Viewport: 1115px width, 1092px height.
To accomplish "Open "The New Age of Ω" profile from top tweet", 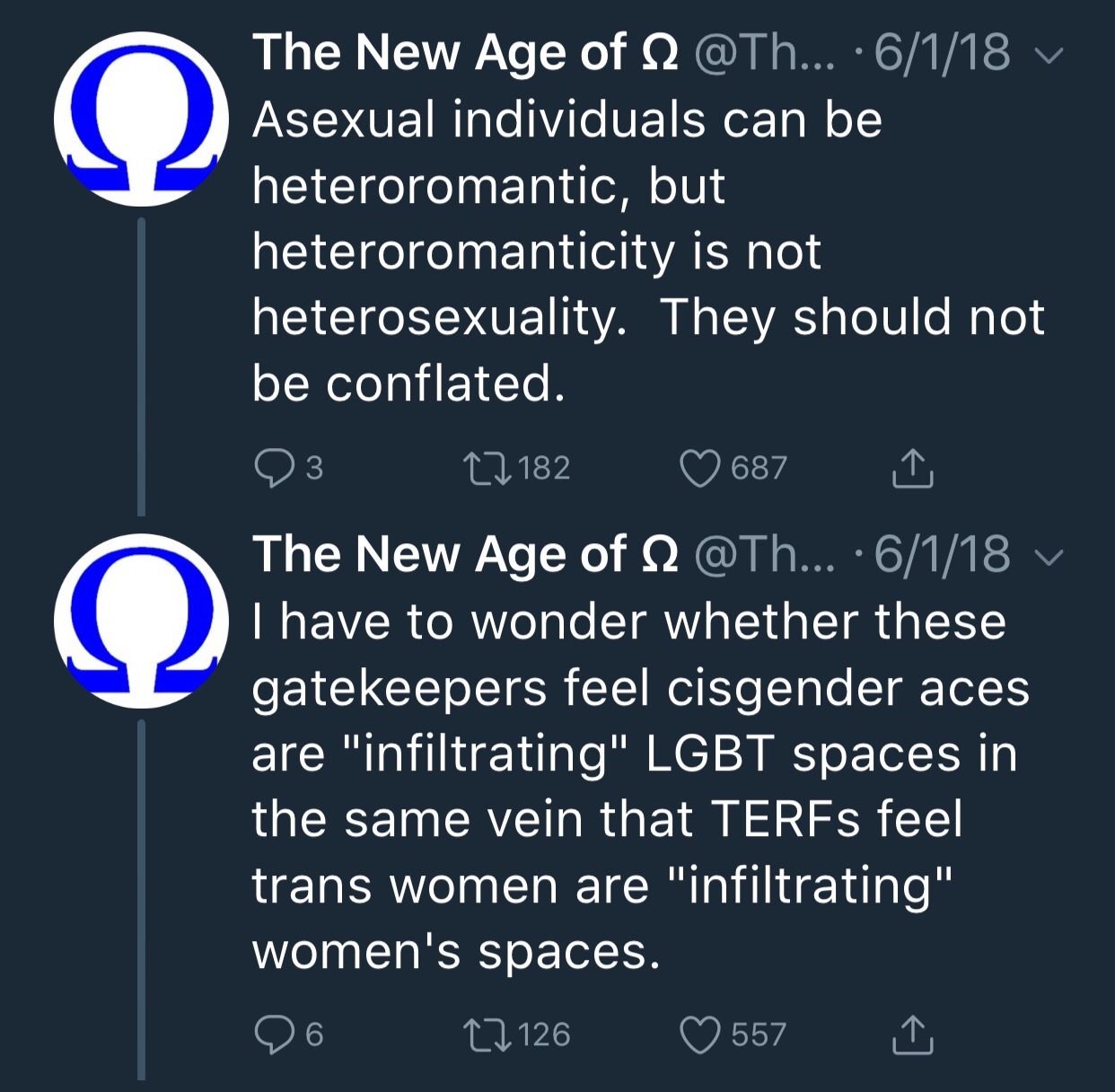I will coord(464,52).
